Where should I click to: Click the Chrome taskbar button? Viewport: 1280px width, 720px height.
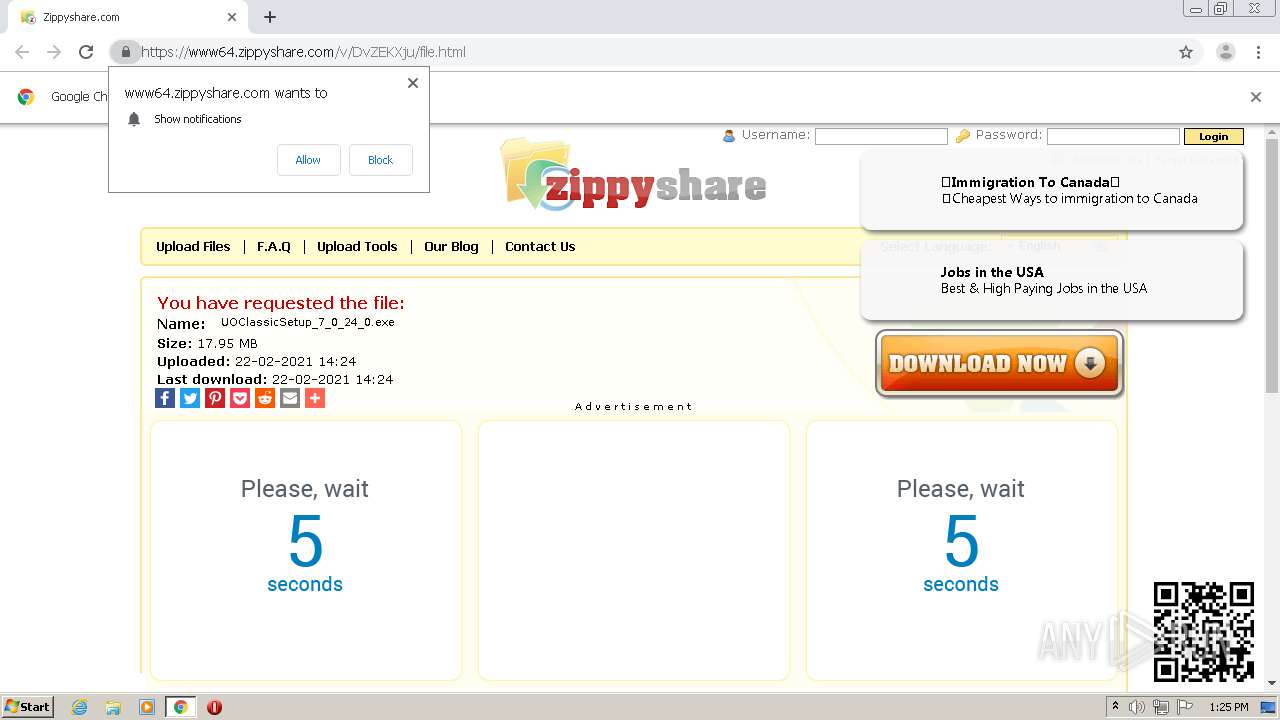(x=180, y=707)
